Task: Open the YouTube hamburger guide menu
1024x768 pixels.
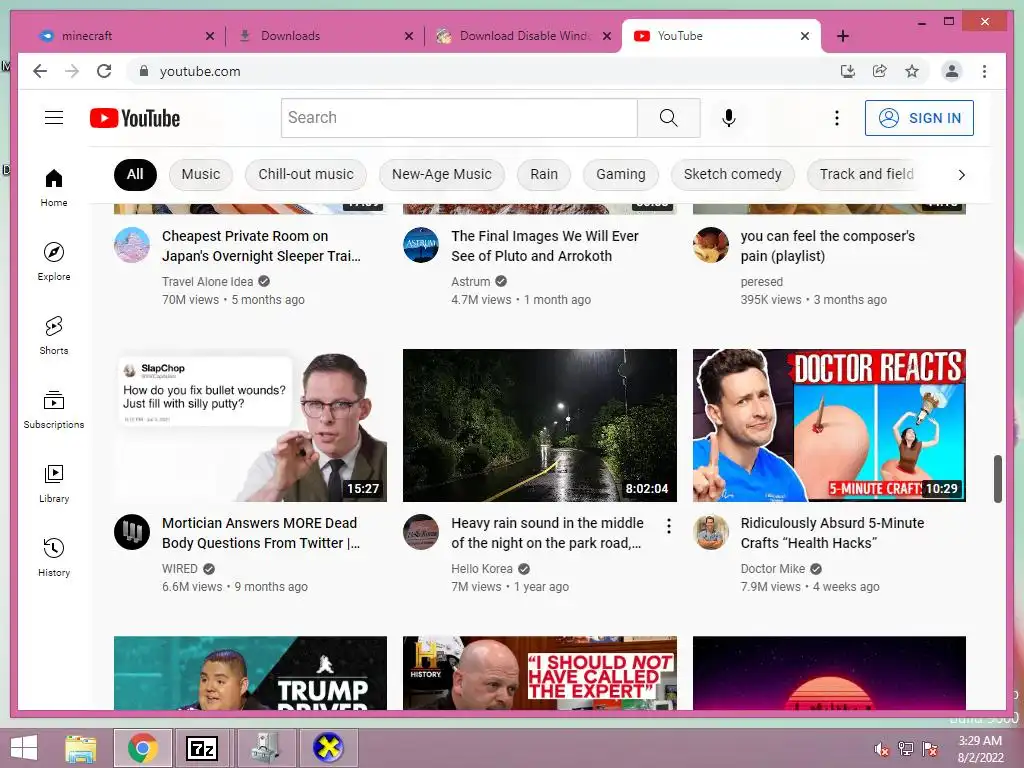Action: click(x=54, y=118)
